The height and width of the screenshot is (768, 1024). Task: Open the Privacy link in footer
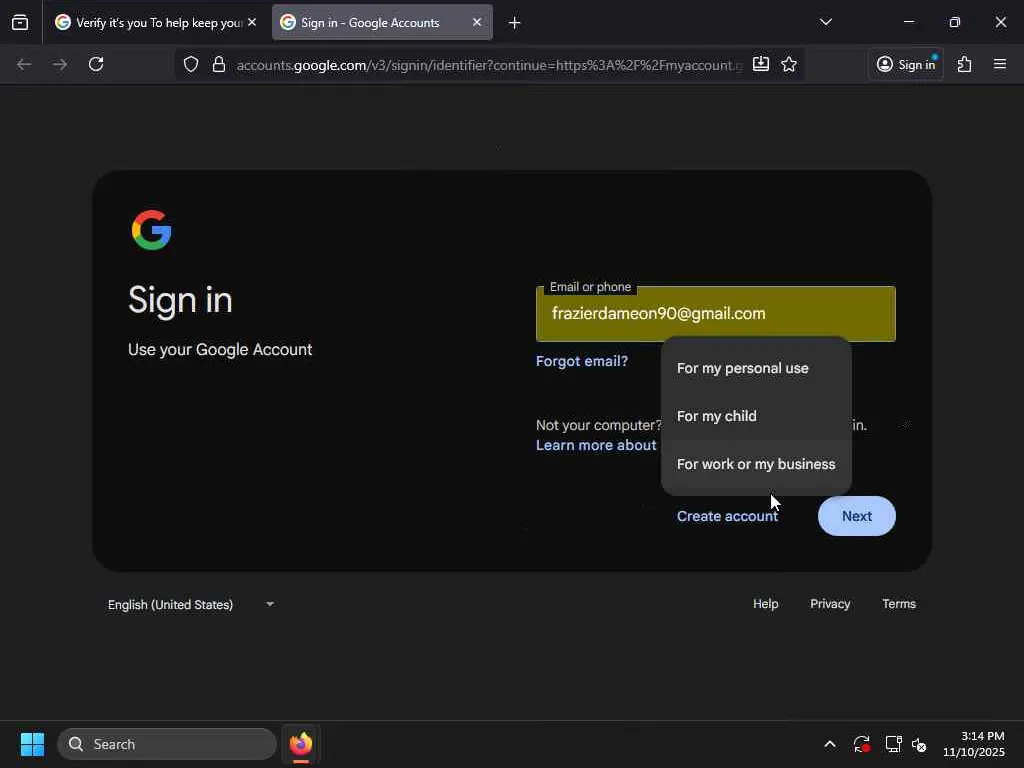tap(830, 604)
